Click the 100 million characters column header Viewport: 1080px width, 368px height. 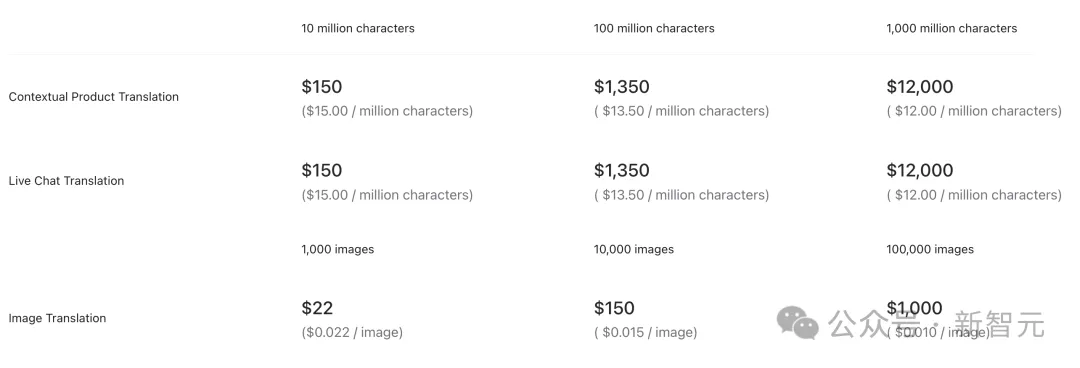(x=654, y=28)
